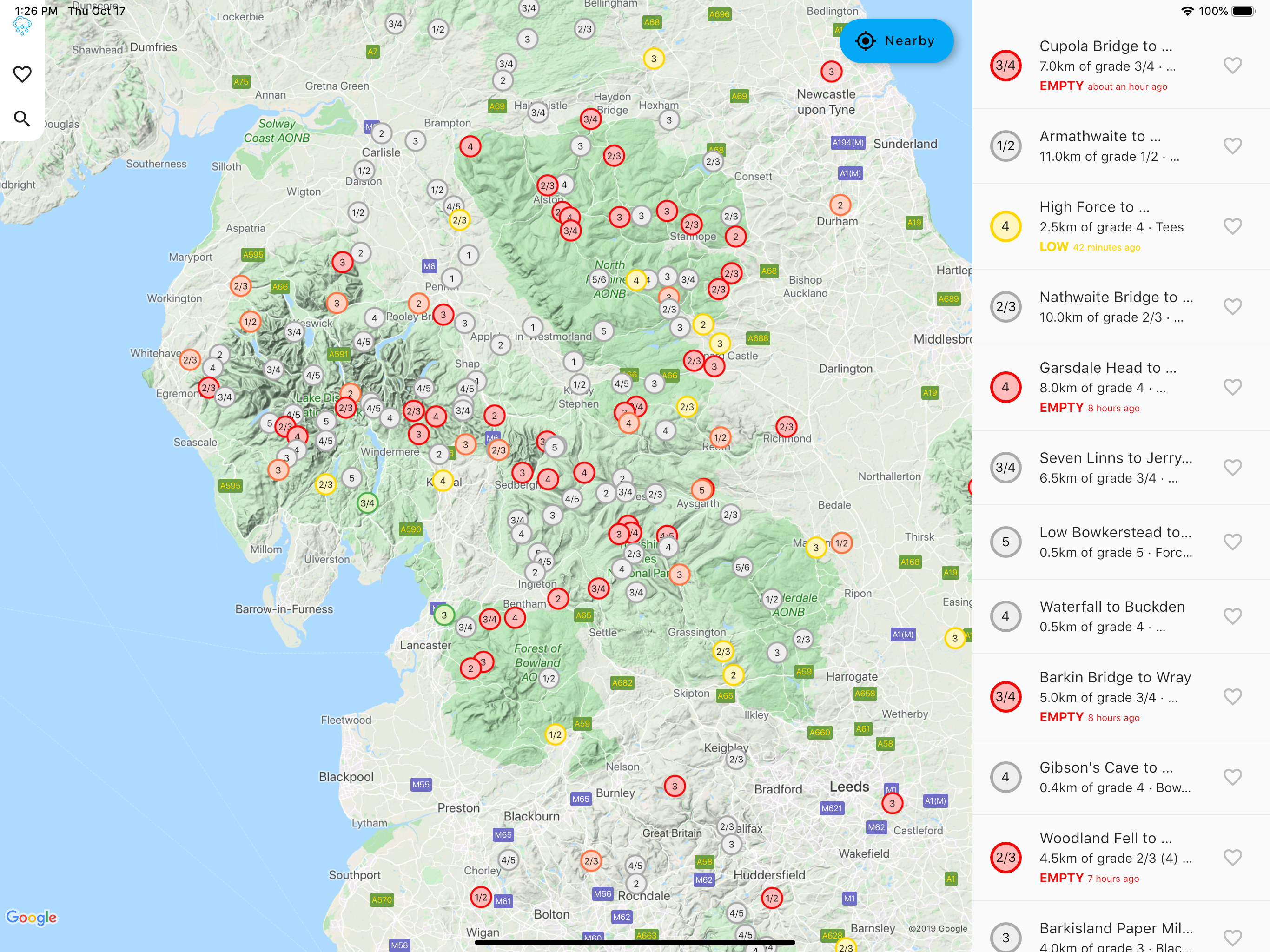Open Gibson's Cave list entry
The image size is (1270, 952).
(x=1121, y=777)
